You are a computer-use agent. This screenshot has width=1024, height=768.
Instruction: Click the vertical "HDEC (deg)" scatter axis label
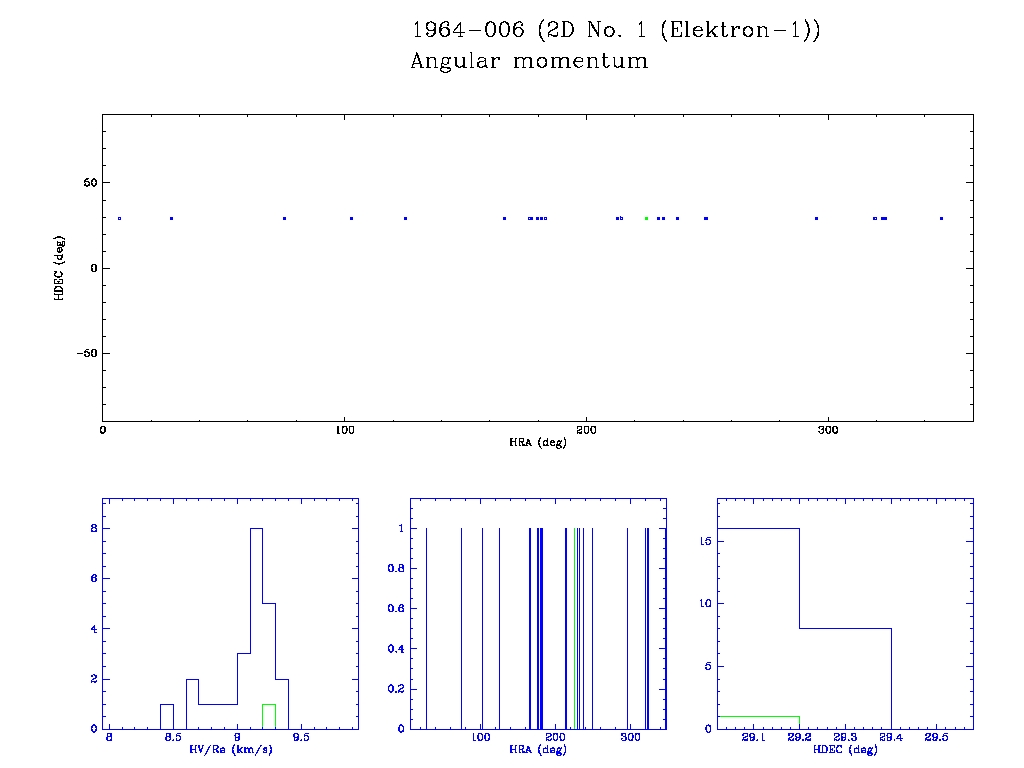tap(60, 267)
